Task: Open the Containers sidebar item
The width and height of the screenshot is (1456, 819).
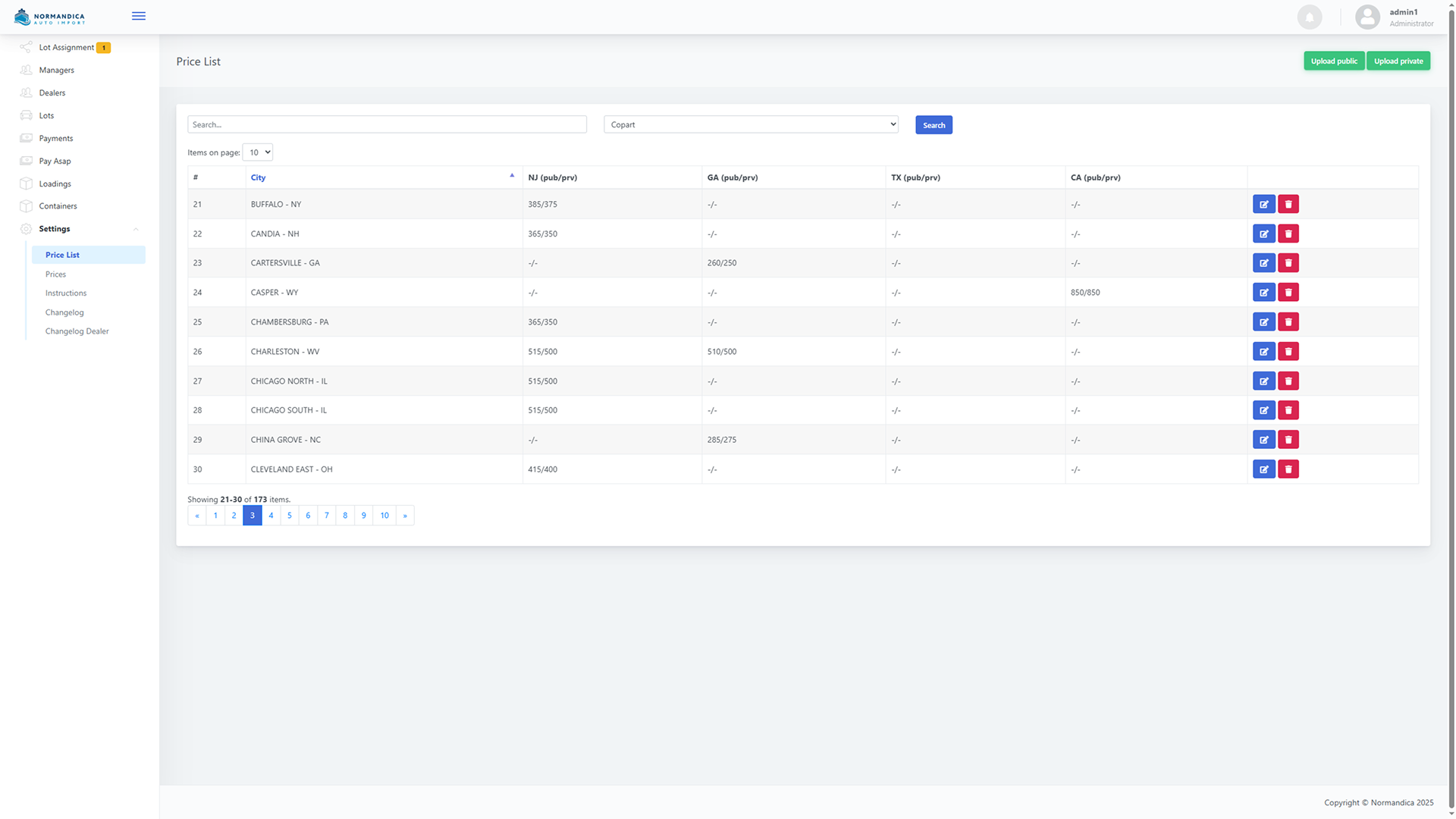Action: coord(58,206)
